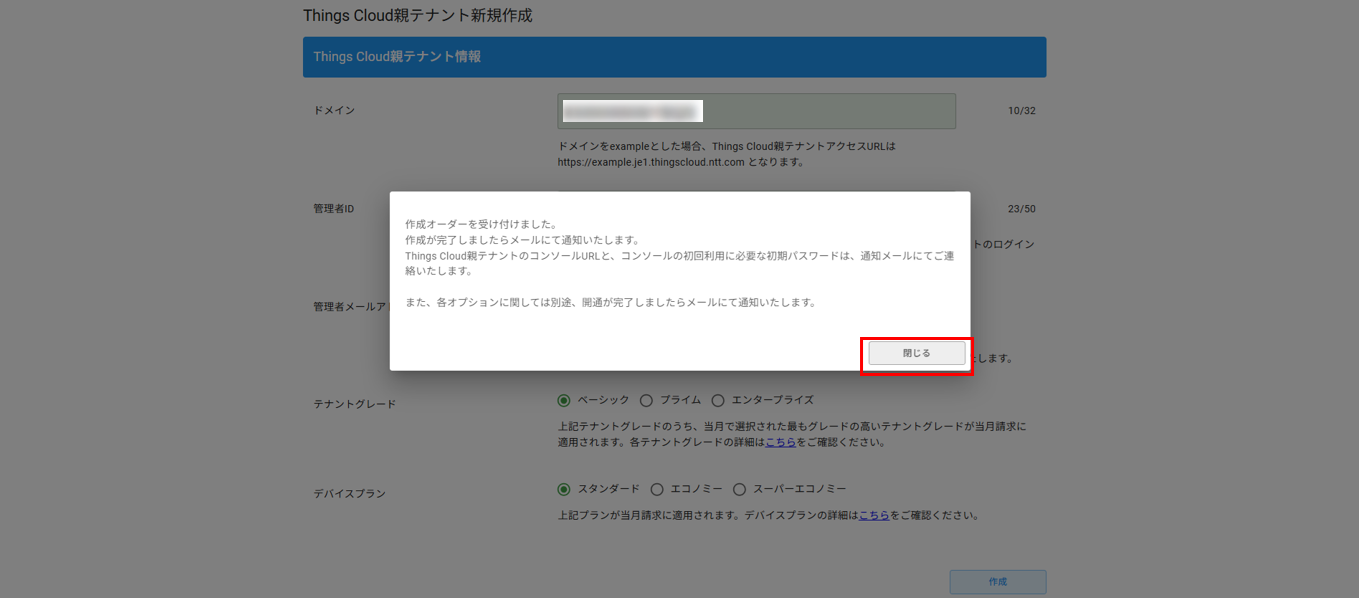
Task: Open the こちら link for tenant grade details
Action: [x=781, y=442]
